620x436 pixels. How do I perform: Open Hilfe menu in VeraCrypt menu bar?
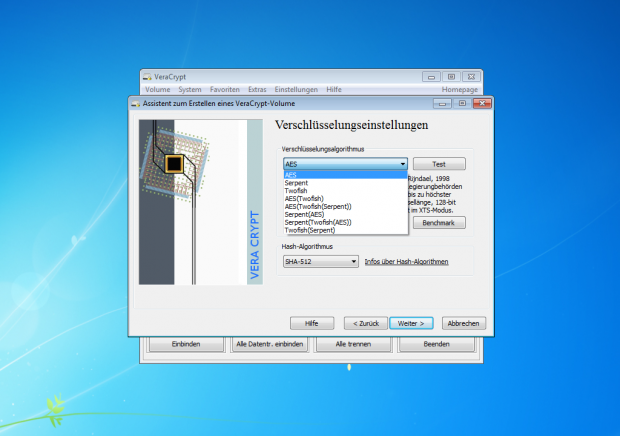(x=334, y=89)
